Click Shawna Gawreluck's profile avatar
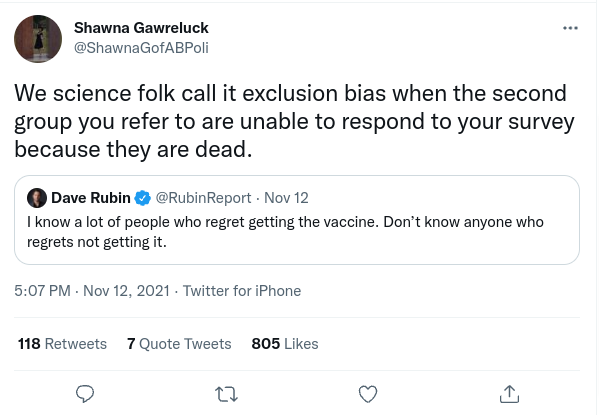Viewport: 599px width, 415px height. pos(38,39)
